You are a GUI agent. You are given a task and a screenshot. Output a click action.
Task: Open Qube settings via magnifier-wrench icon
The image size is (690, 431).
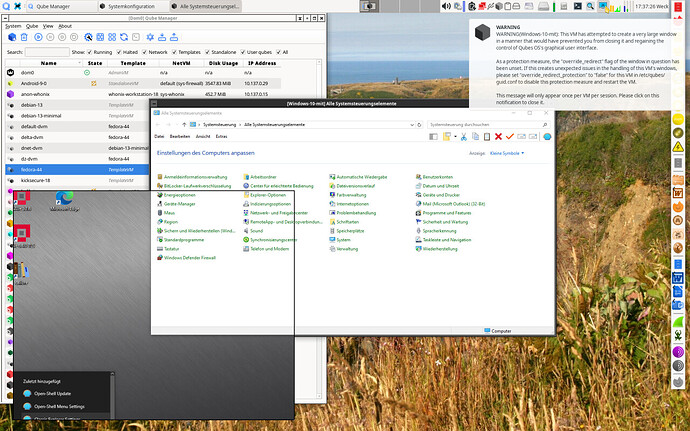pos(88,37)
